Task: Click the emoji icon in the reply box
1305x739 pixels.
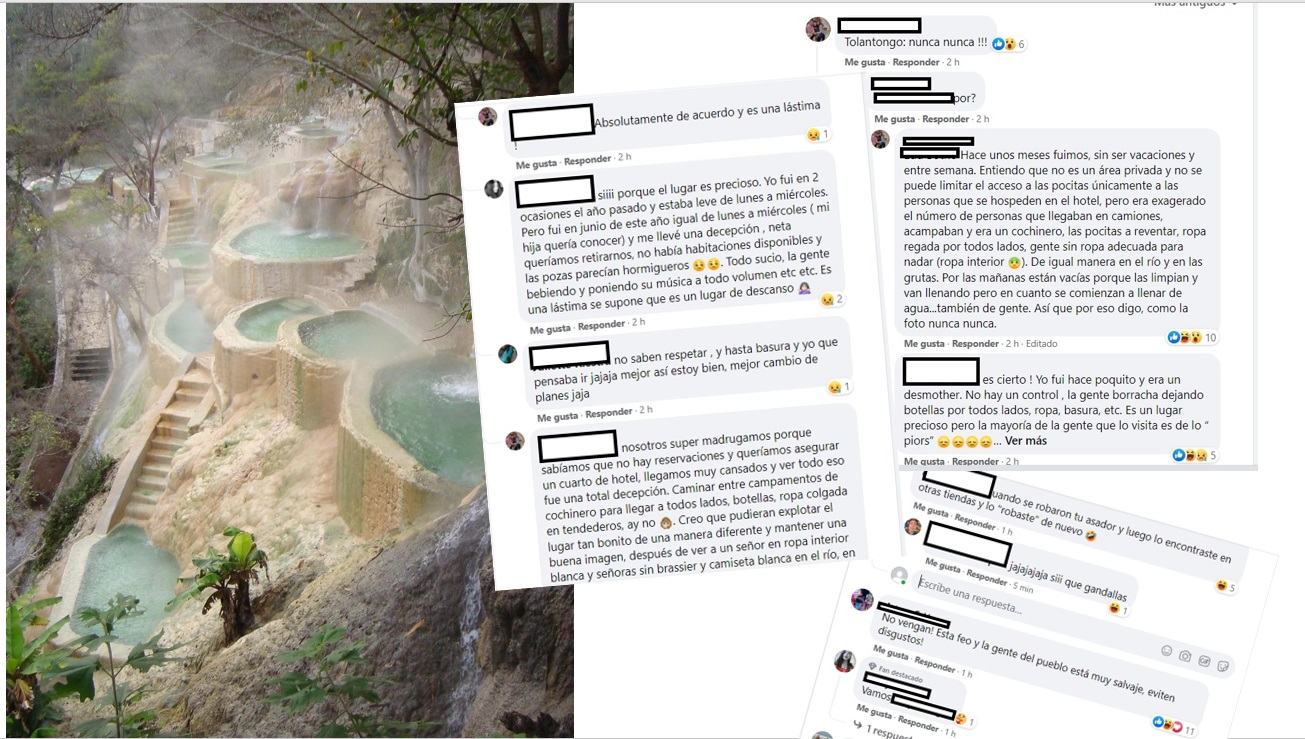Action: 1166,650
